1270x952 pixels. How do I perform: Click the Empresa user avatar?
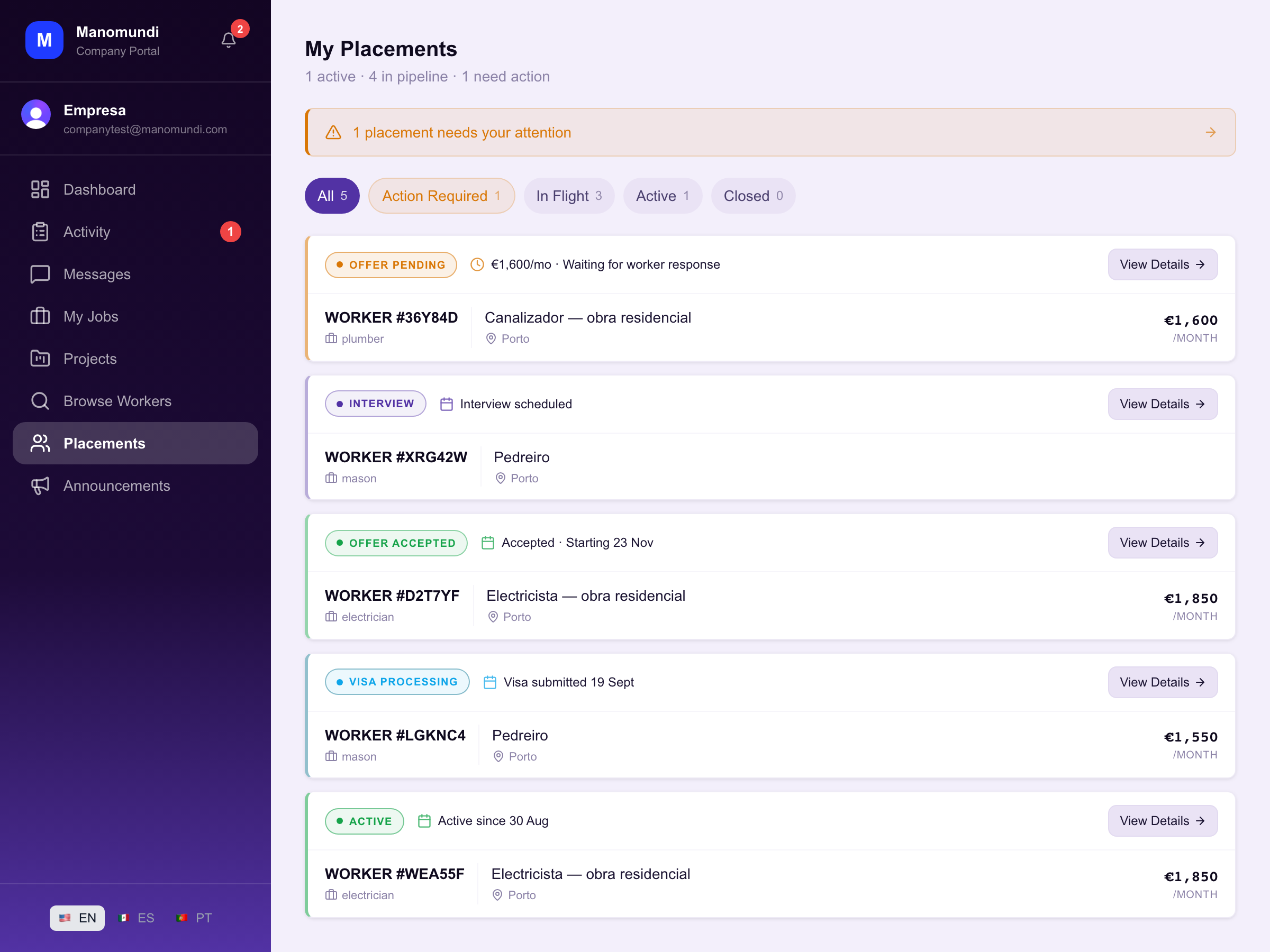pyautogui.click(x=35, y=114)
